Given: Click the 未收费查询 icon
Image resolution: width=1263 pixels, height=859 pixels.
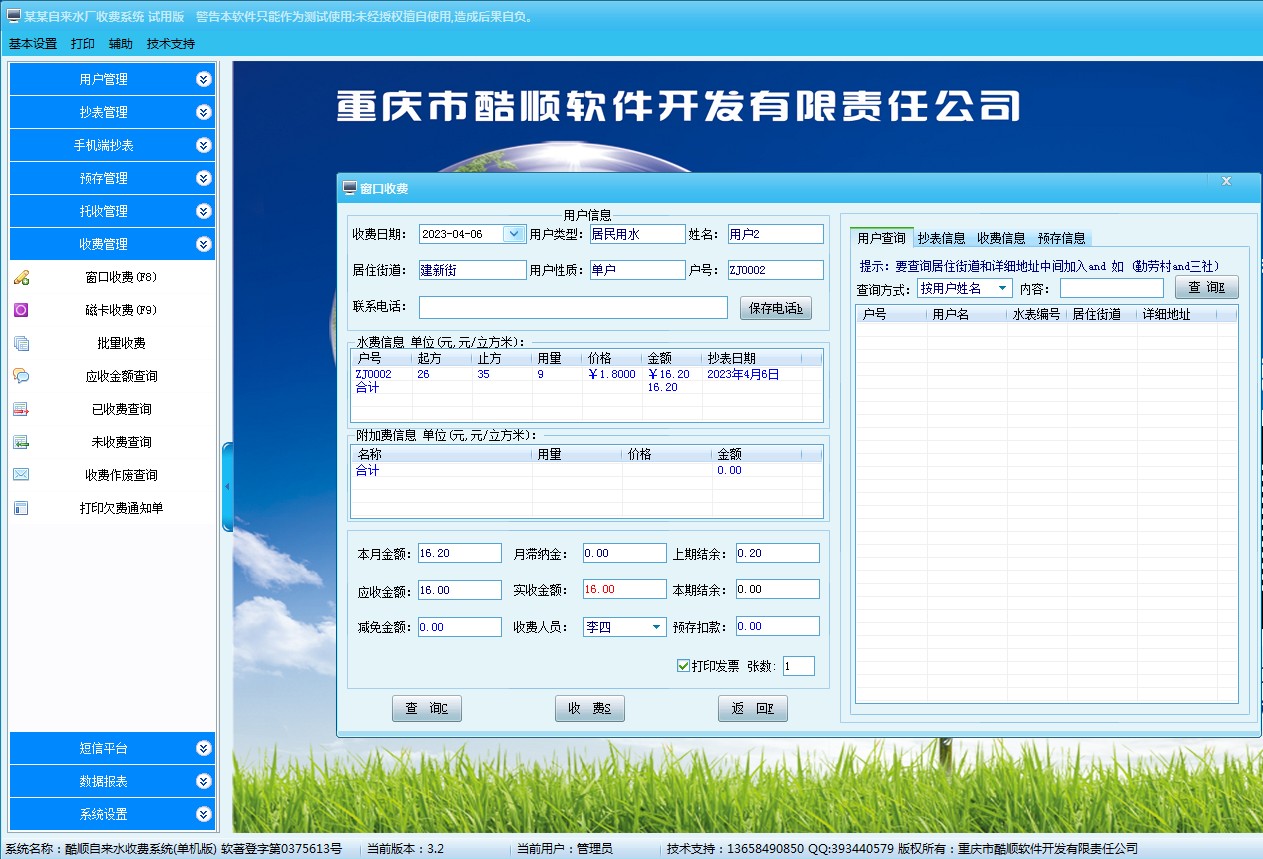Looking at the screenshot, I should tap(21, 442).
